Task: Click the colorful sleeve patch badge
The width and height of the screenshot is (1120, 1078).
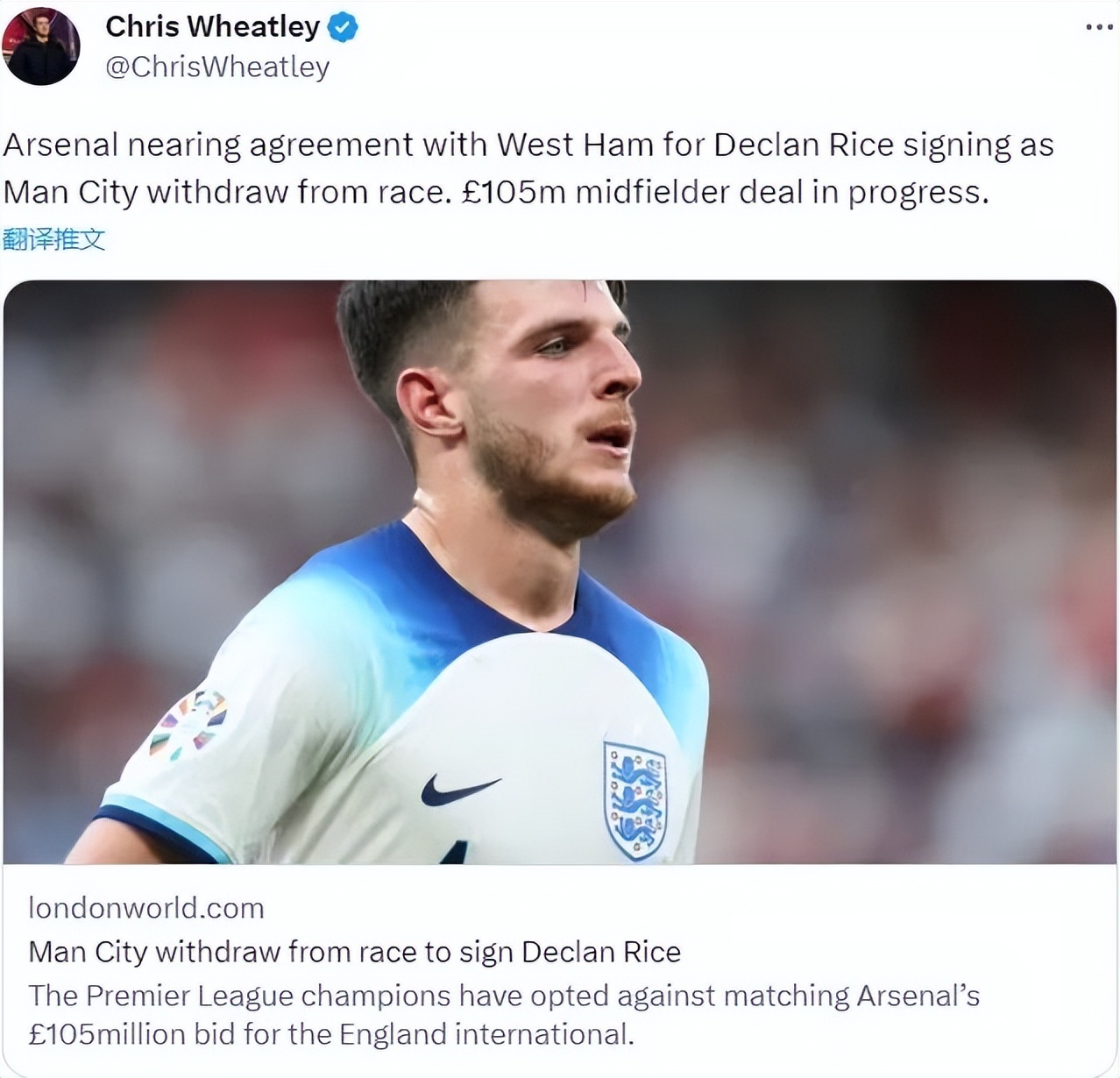Action: pyautogui.click(x=189, y=723)
